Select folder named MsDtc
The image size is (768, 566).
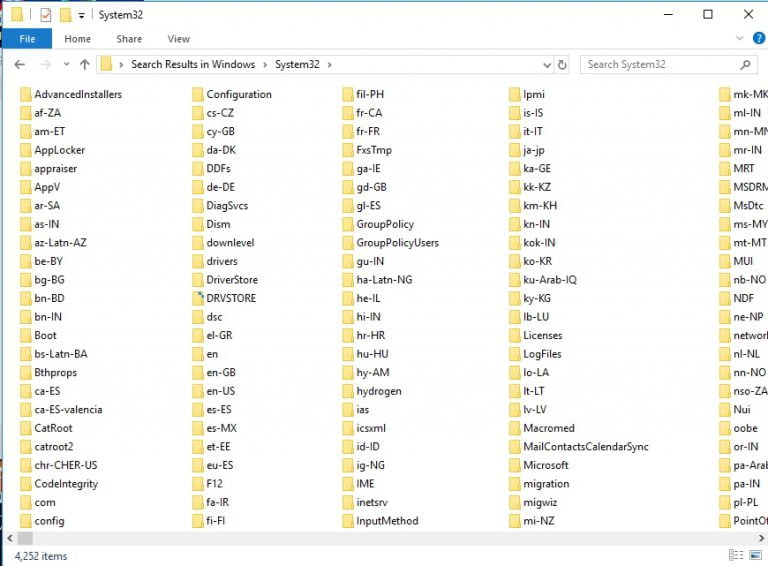coord(742,206)
